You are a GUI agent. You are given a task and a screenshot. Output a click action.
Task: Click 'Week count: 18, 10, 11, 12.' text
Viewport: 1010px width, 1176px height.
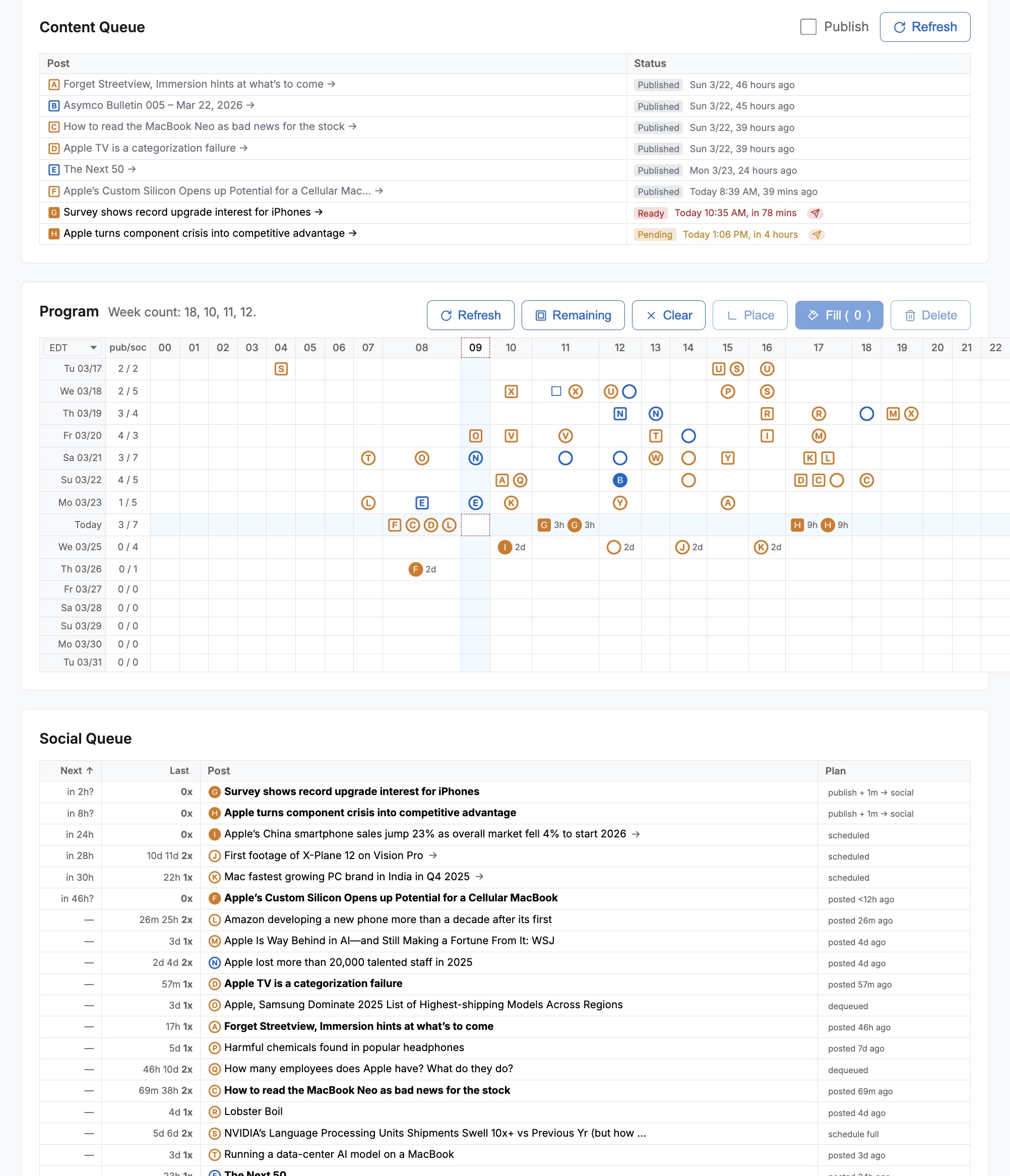182,312
